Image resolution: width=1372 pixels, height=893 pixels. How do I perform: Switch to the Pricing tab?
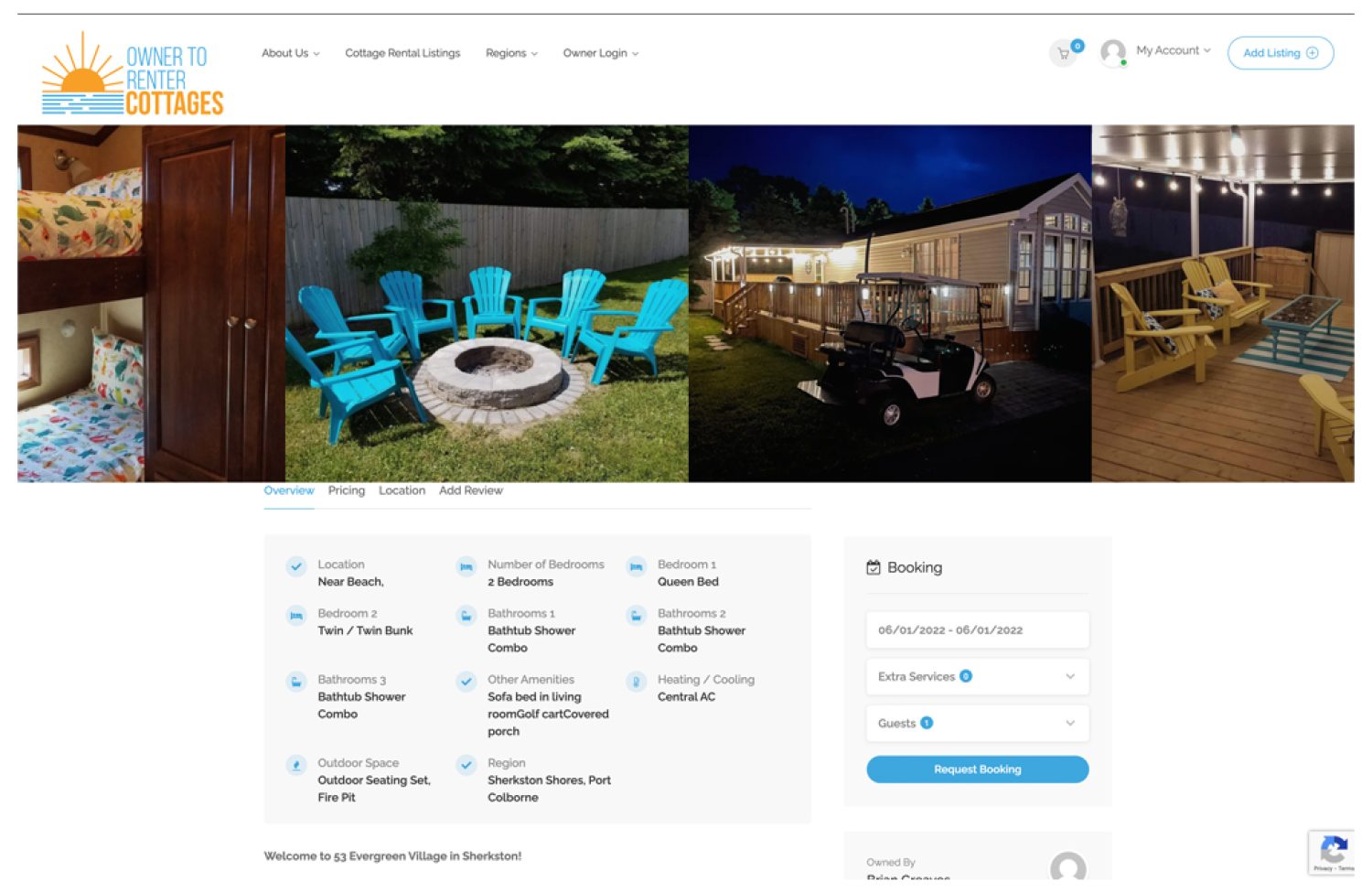347,490
